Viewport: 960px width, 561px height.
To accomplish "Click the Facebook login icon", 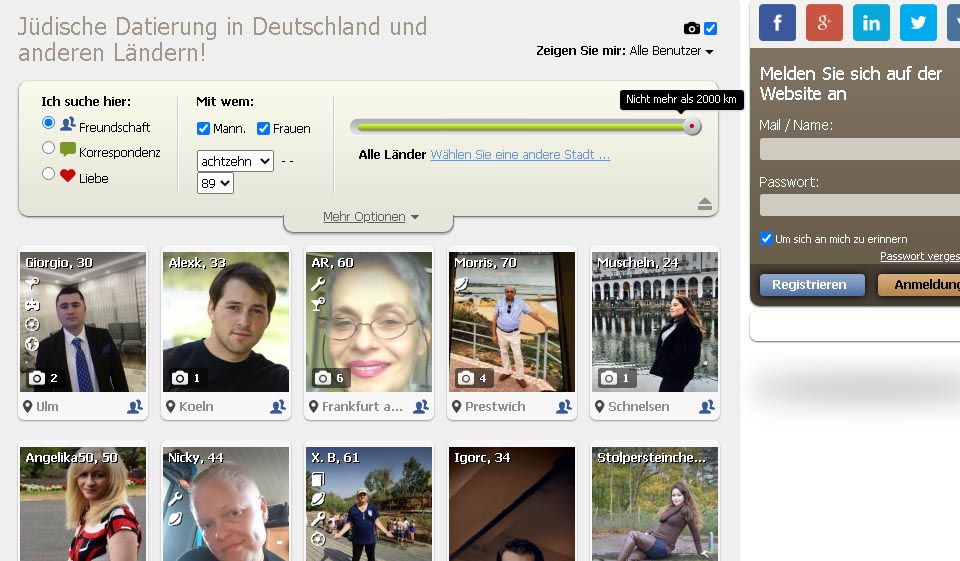I will click(x=777, y=23).
